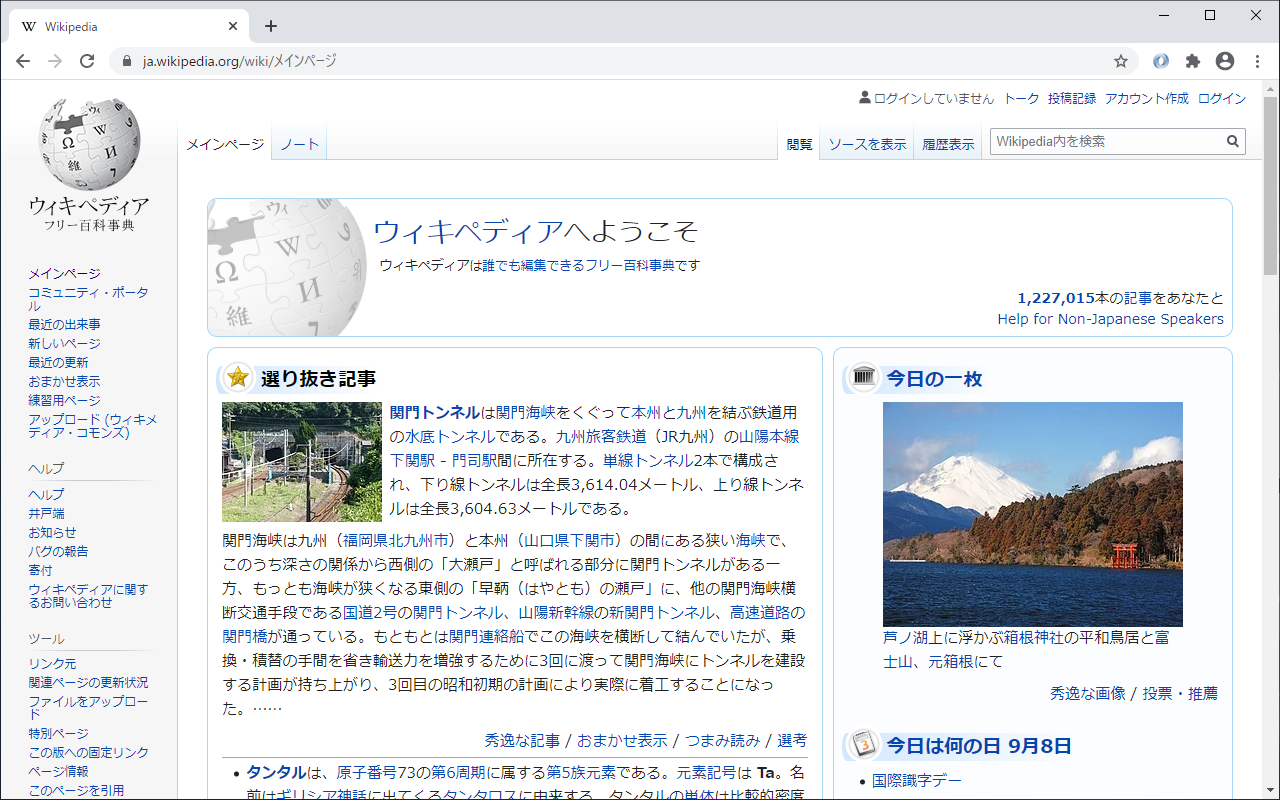Image resolution: width=1280 pixels, height=800 pixels.
Task: Open この版への固定リンク link
Action: 88,752
